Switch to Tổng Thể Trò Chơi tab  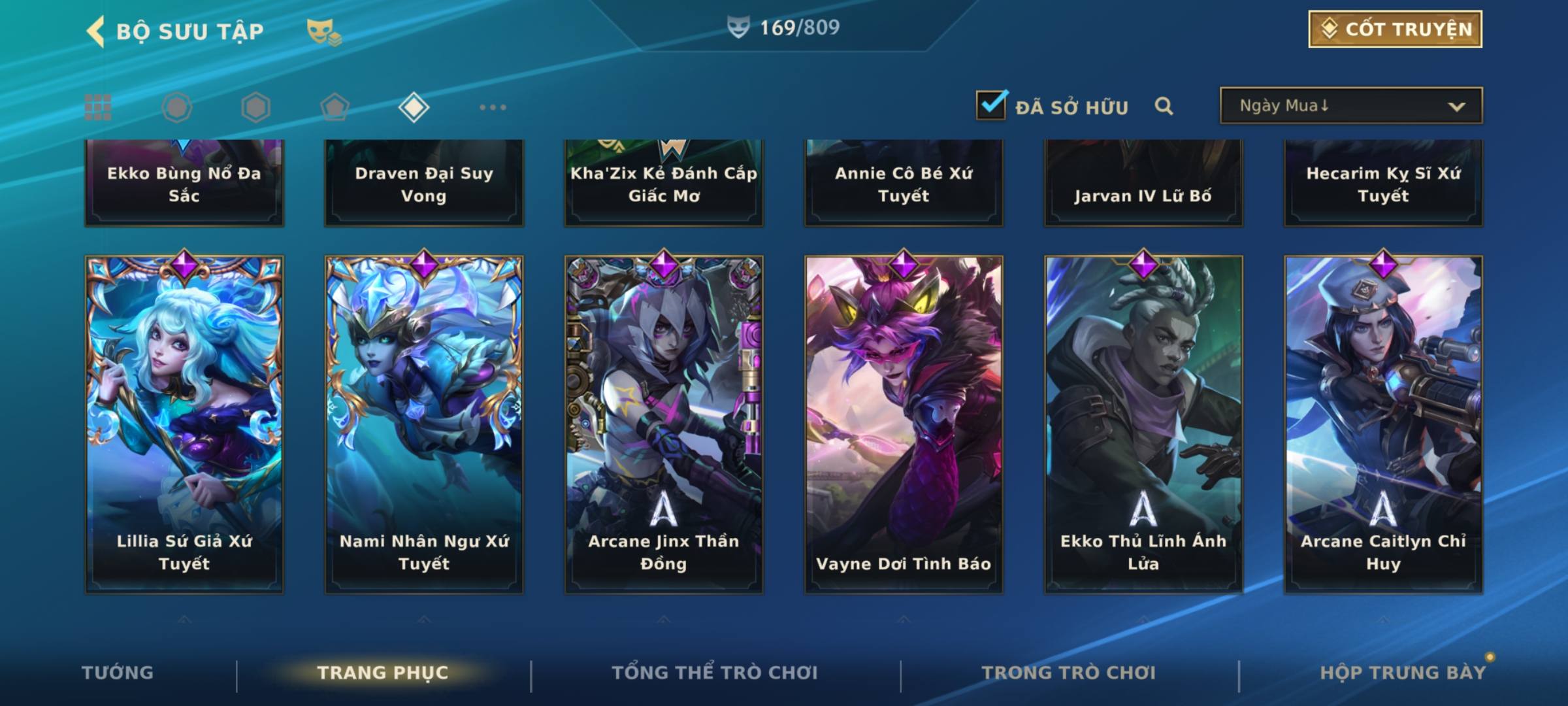click(715, 673)
